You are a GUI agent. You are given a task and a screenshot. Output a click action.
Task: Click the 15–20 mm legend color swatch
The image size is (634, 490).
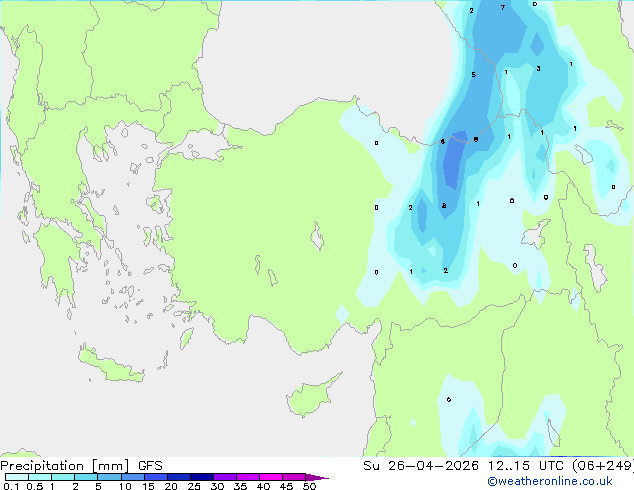(x=155, y=477)
